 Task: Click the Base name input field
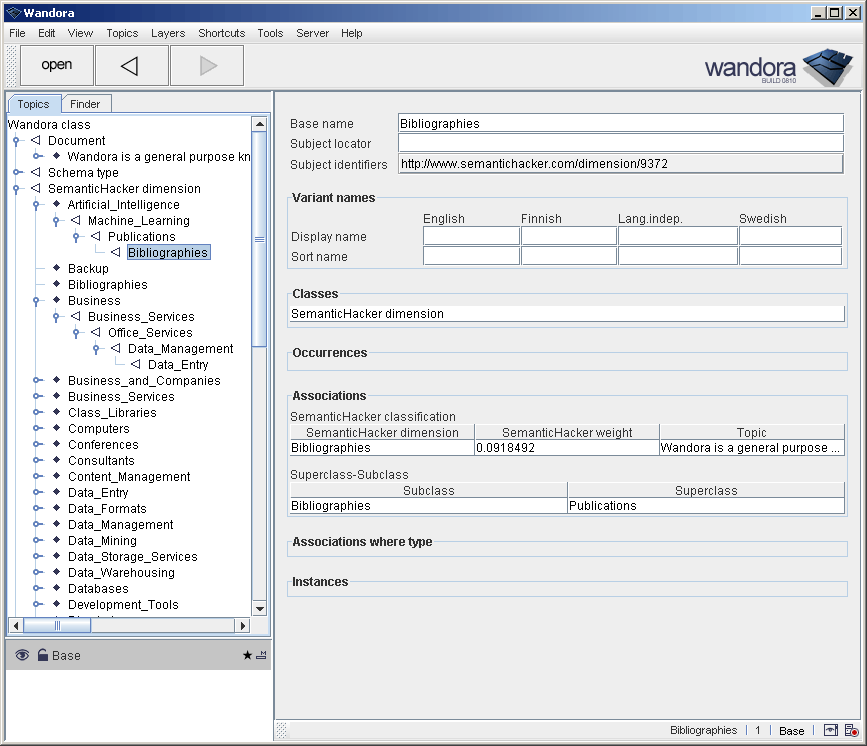click(620, 124)
